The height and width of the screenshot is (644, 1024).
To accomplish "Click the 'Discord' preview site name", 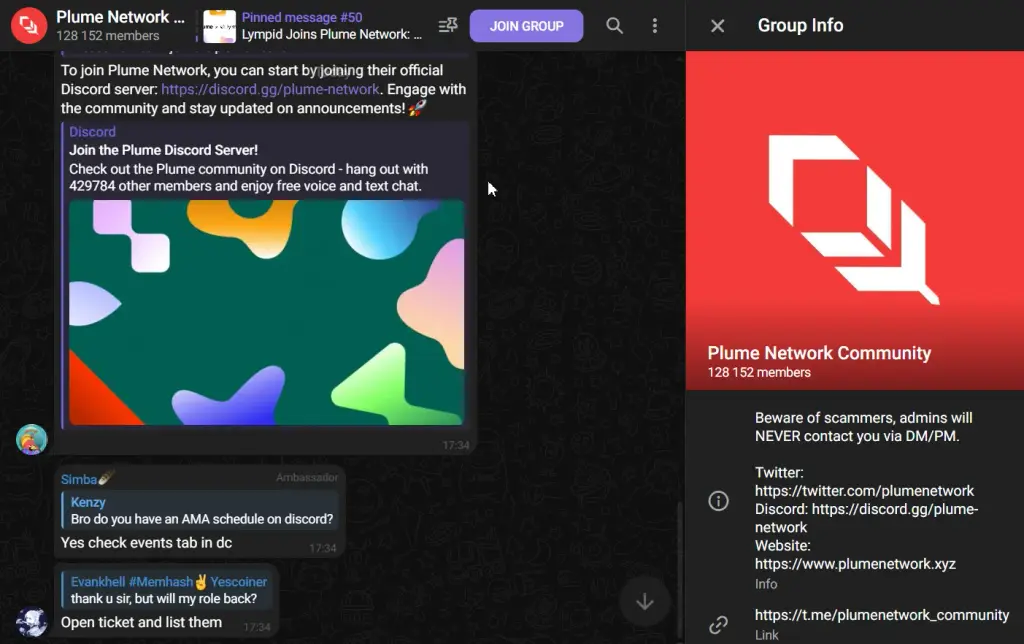I will pyautogui.click(x=92, y=132).
